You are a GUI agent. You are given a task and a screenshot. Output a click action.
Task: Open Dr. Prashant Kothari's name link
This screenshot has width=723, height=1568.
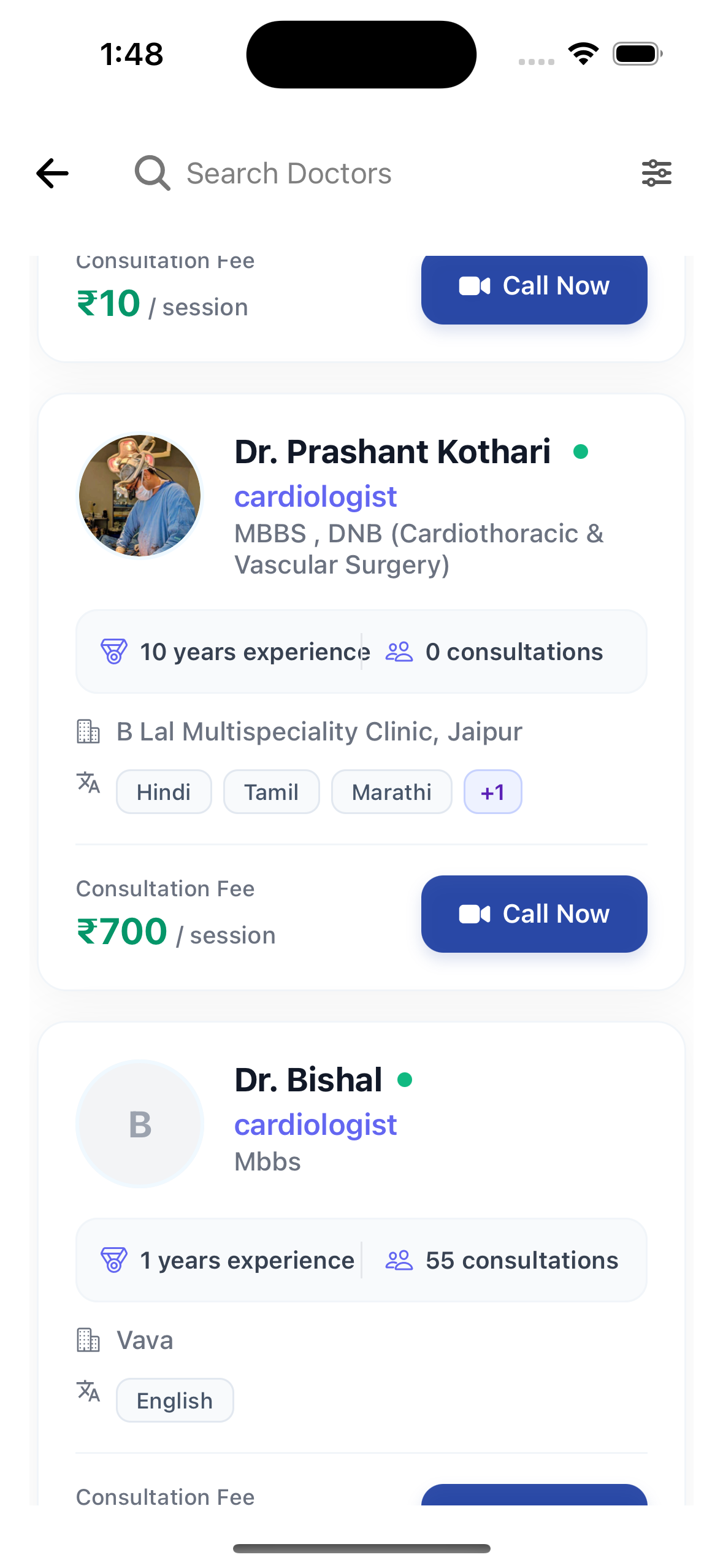392,452
